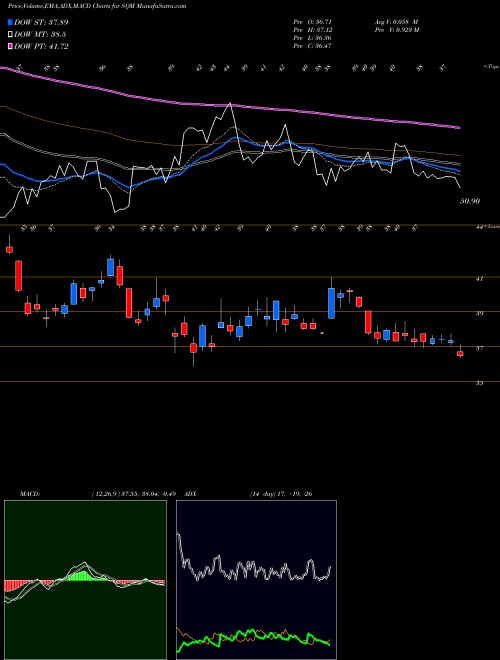The image size is (500, 660).
Task: Click the 'Pre V: 0.923 M' value
Action: pyautogui.click(x=397, y=29)
